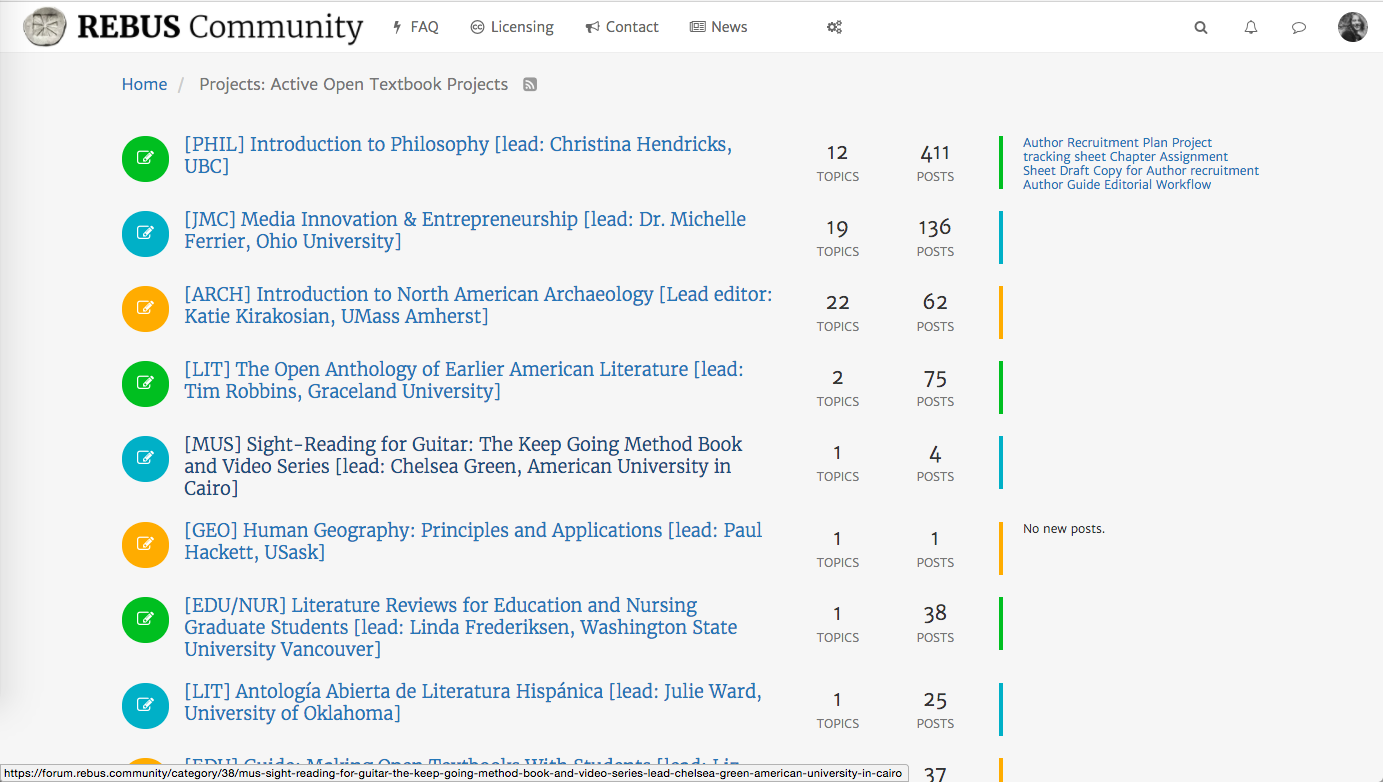Open the FAQ menu item
Image resolution: width=1383 pixels, height=782 pixels.
(x=415, y=27)
